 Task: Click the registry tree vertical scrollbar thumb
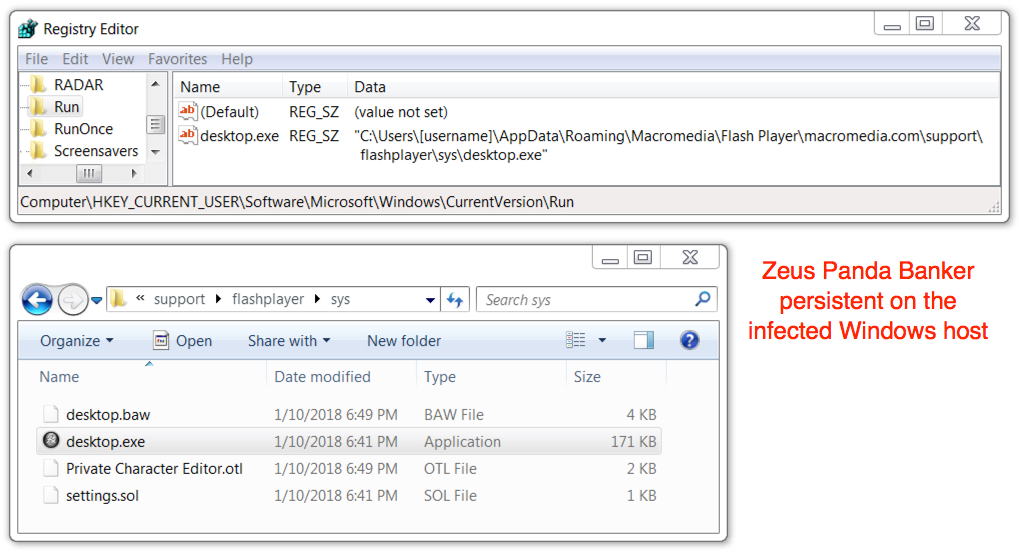(155, 124)
